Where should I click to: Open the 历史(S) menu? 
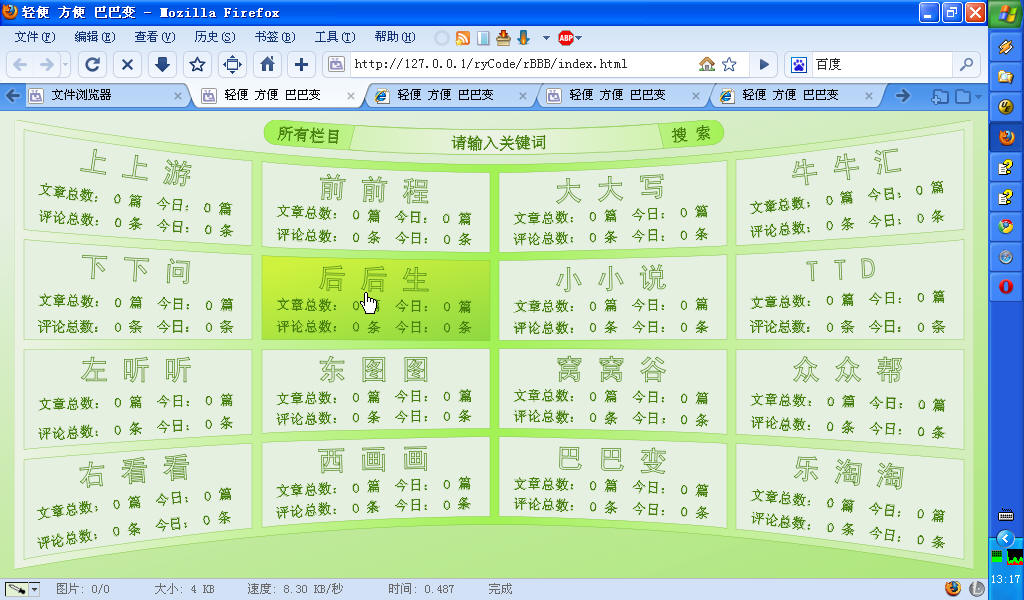point(215,37)
